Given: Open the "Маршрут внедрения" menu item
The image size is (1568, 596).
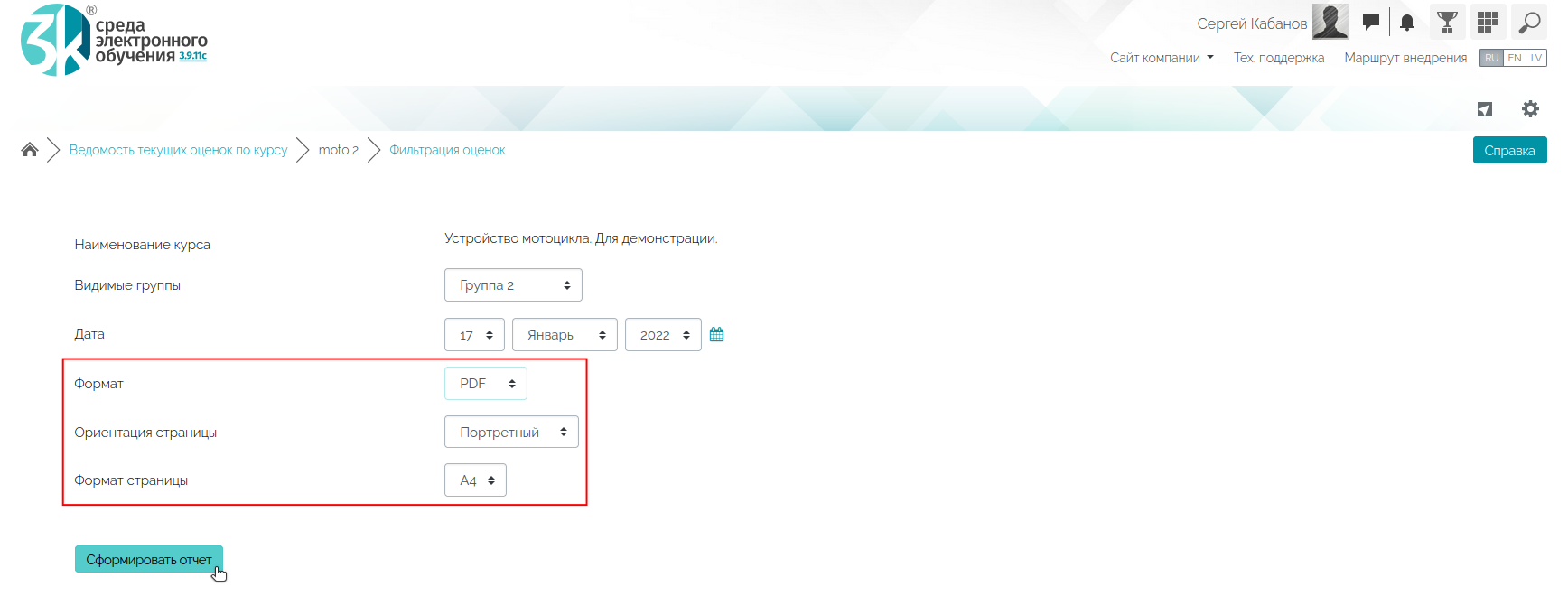Looking at the screenshot, I should [x=1405, y=58].
